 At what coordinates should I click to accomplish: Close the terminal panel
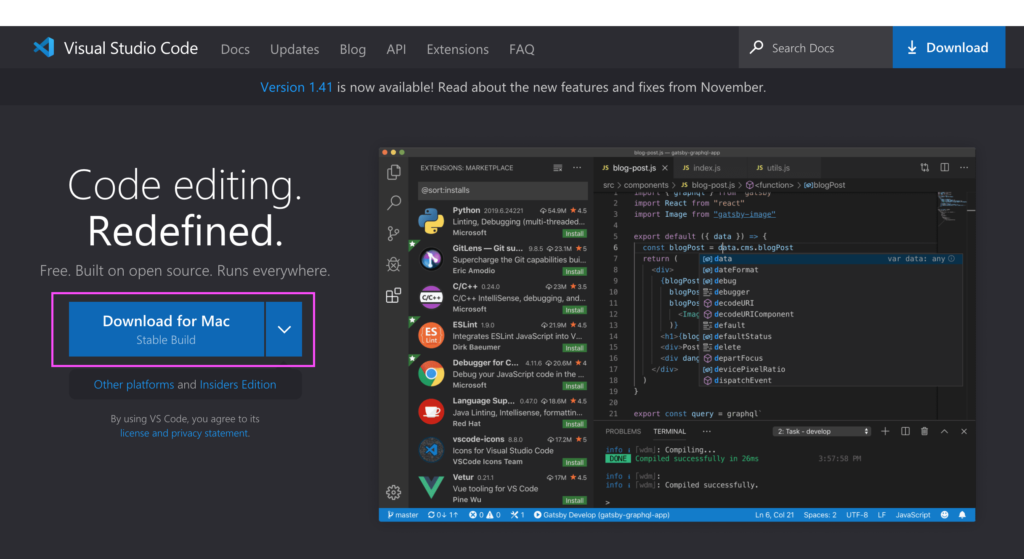[x=964, y=431]
